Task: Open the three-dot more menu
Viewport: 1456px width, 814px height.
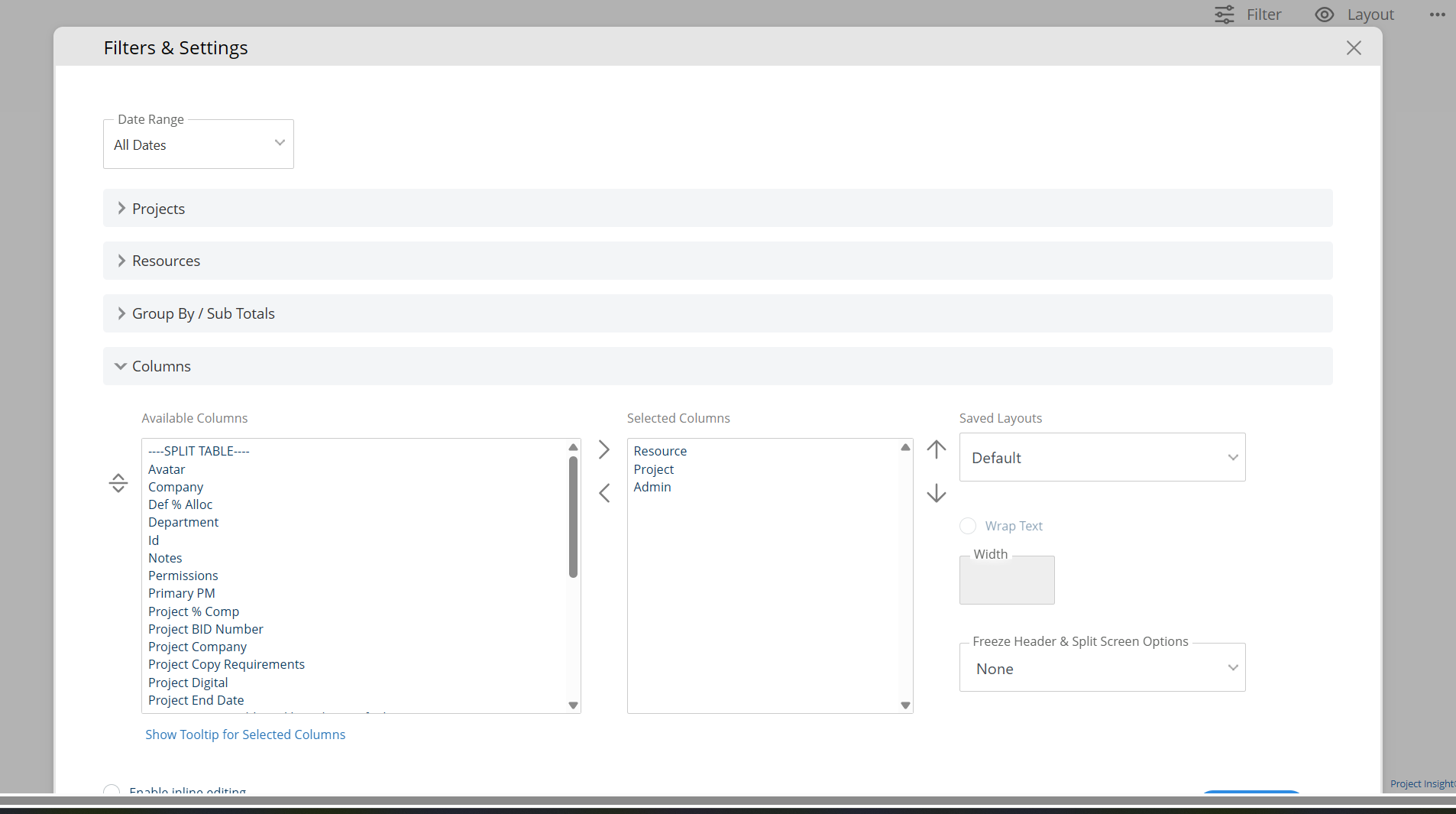Action: coord(1437,15)
